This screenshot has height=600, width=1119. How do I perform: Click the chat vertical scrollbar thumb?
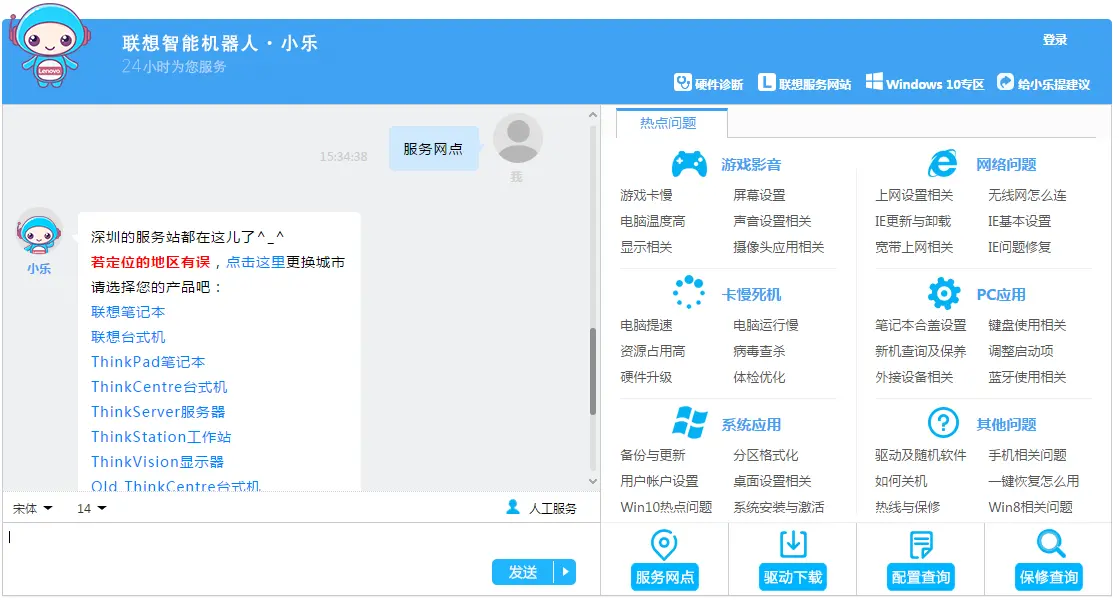593,371
